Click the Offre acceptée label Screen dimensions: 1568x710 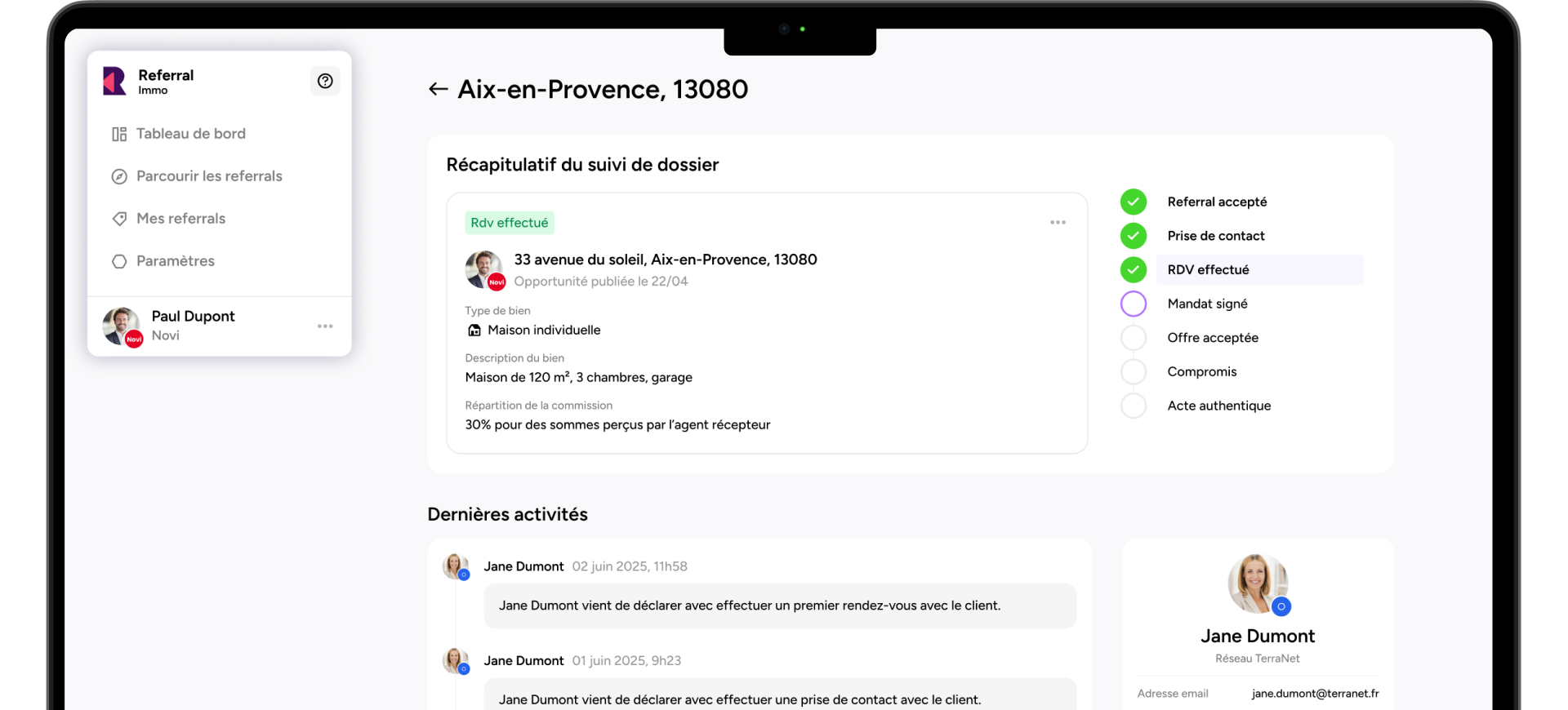pyautogui.click(x=1213, y=338)
